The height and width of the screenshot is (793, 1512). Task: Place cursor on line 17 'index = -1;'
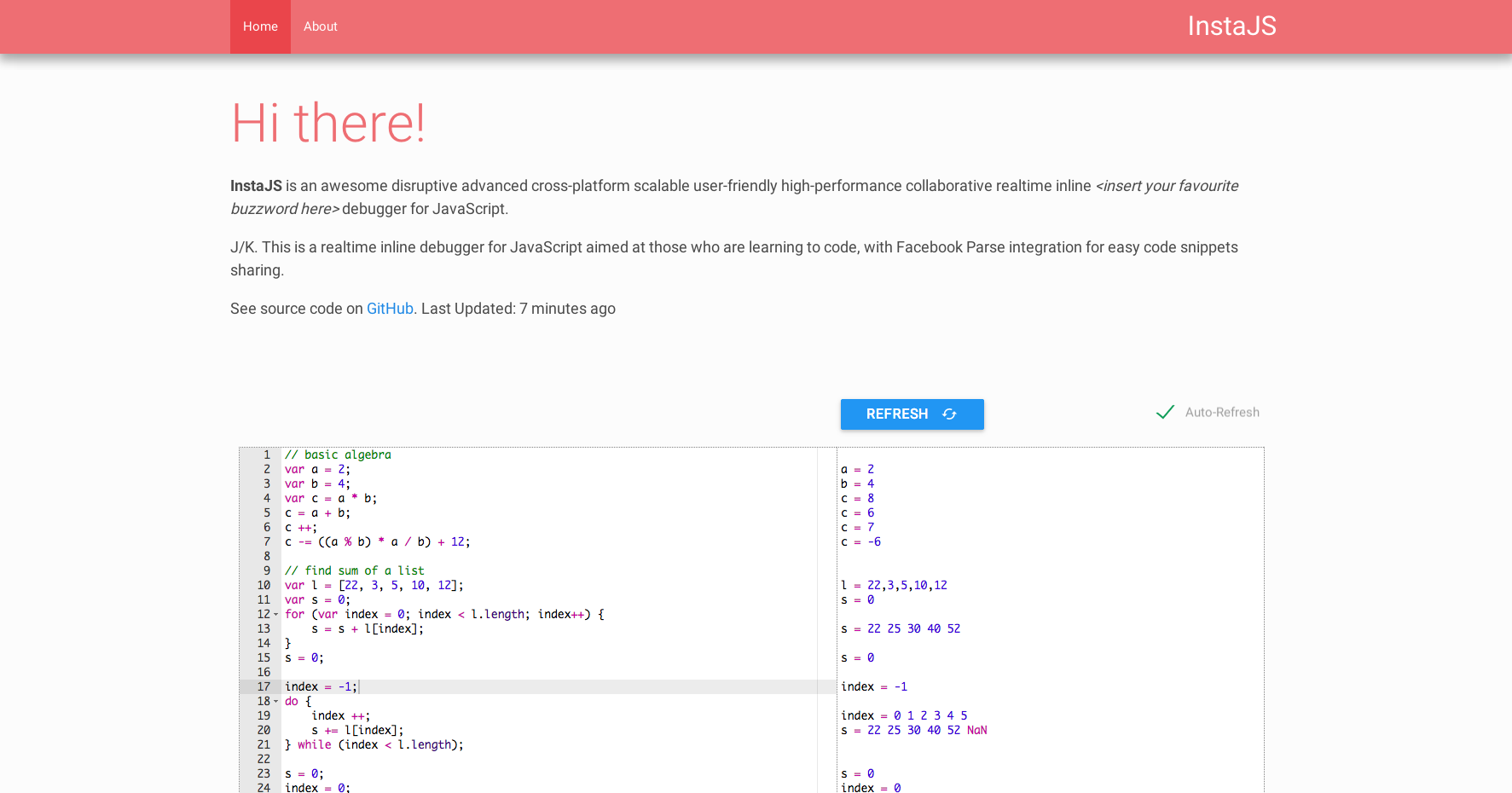pyautogui.click(x=322, y=687)
